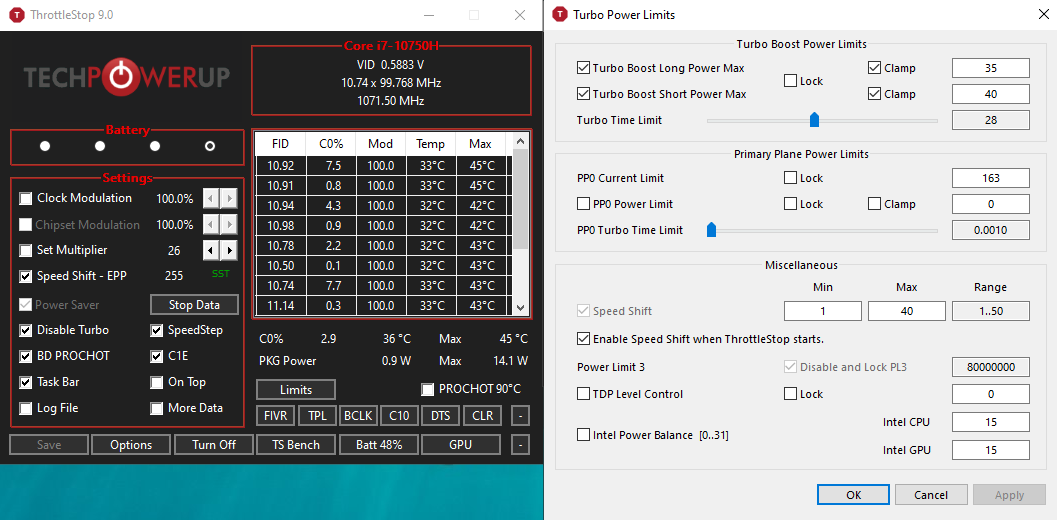This screenshot has width=1057, height=520.
Task: Open the TS Bench benchmark
Action: (x=296, y=445)
